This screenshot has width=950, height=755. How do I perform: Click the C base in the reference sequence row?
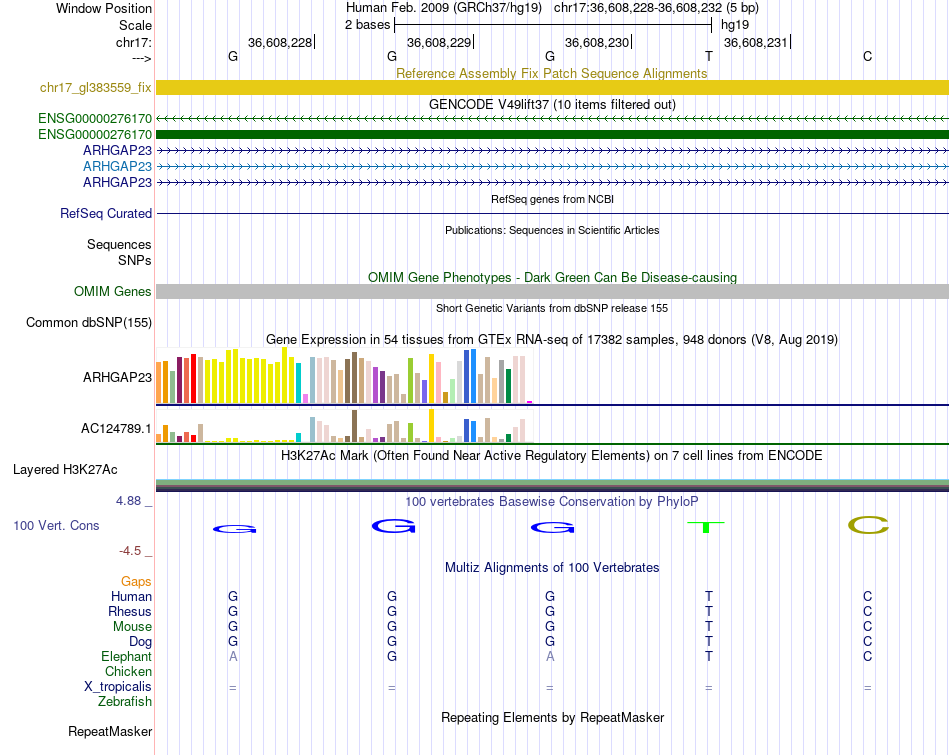(x=868, y=56)
